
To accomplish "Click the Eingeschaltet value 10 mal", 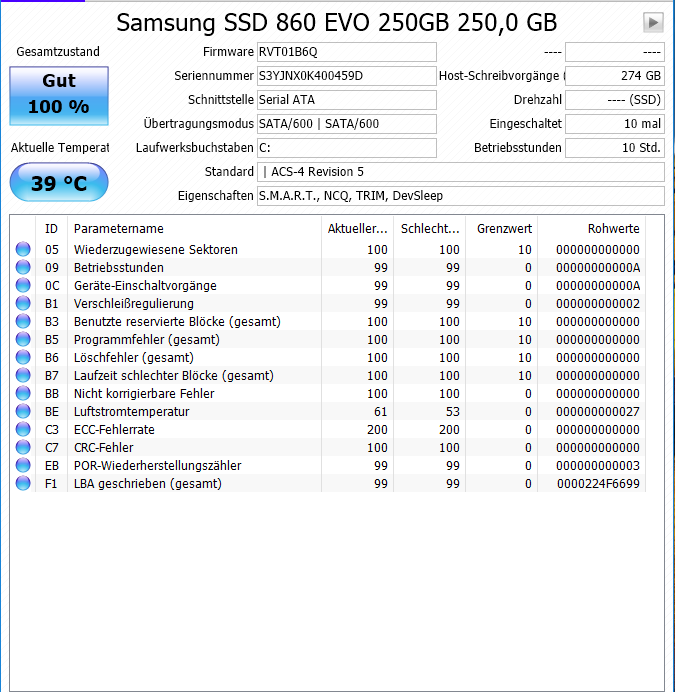I will click(615, 124).
